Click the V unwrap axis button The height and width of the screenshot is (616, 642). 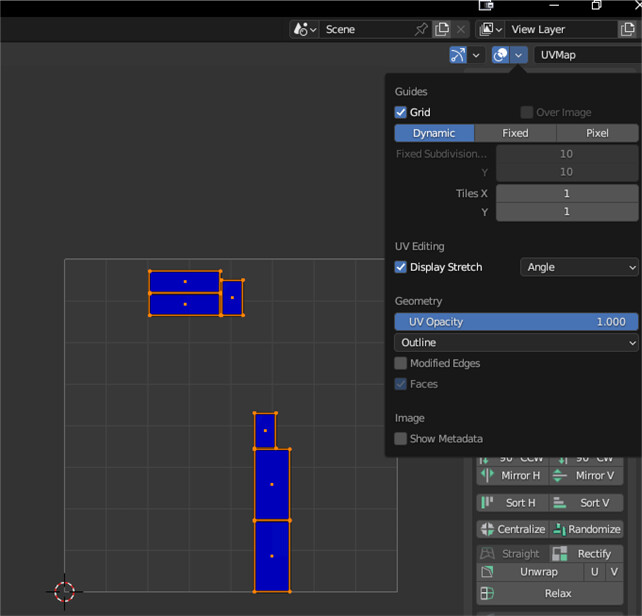(x=614, y=572)
